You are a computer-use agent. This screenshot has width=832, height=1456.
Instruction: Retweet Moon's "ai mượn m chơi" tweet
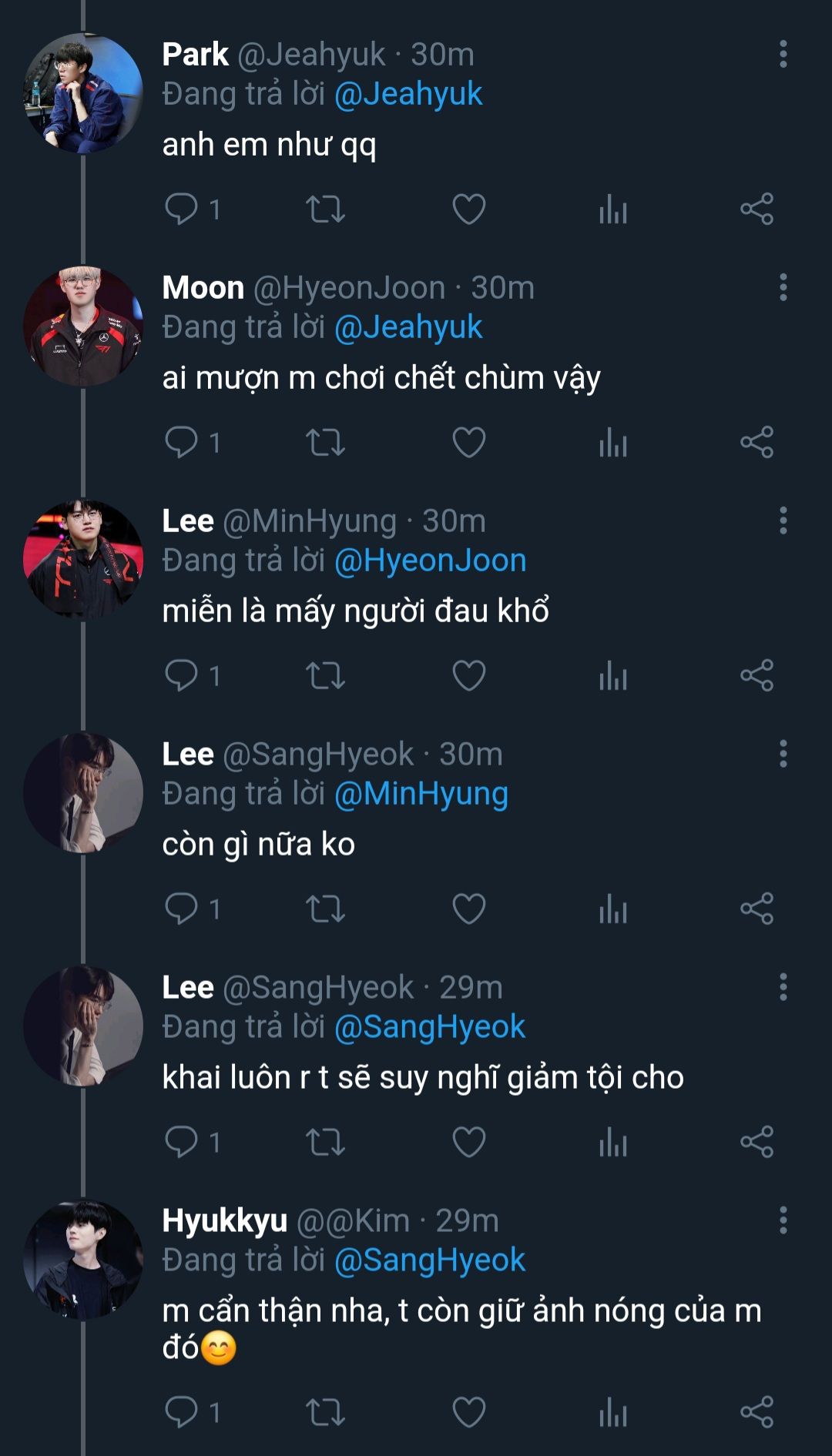click(x=325, y=443)
